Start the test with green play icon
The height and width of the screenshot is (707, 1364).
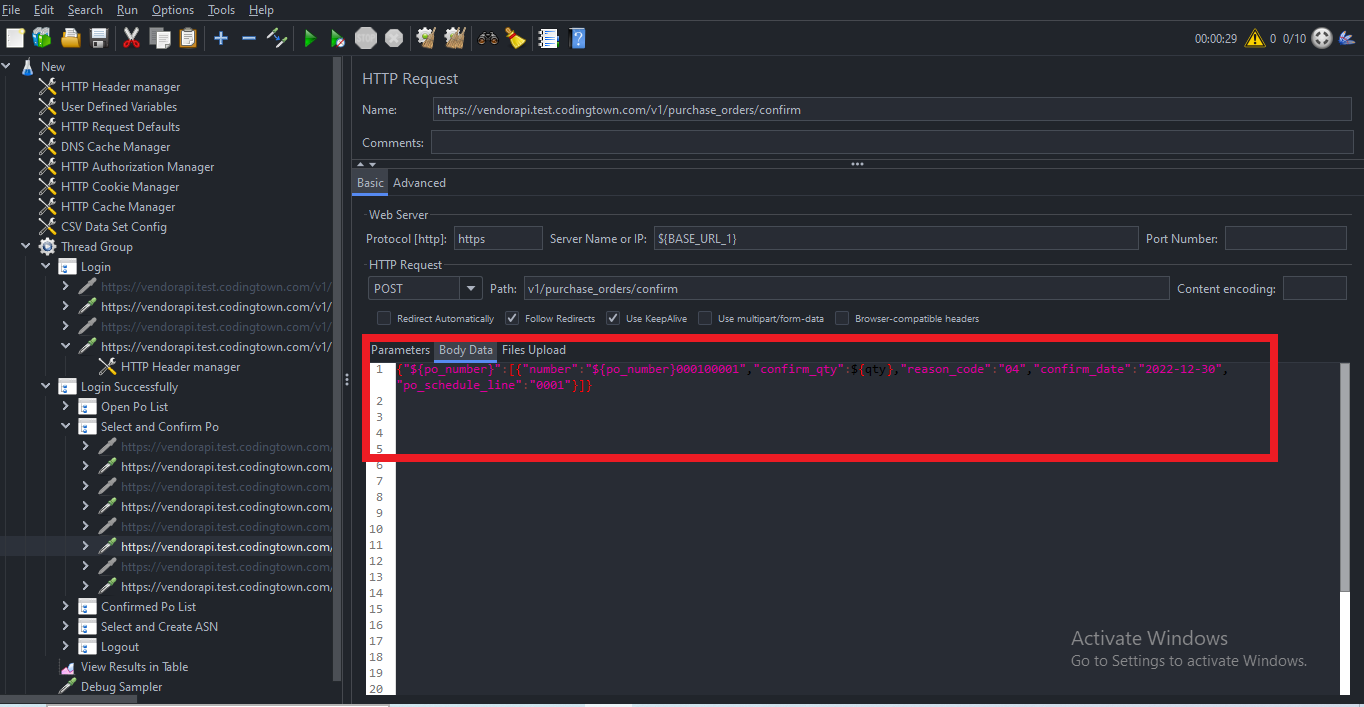[310, 38]
